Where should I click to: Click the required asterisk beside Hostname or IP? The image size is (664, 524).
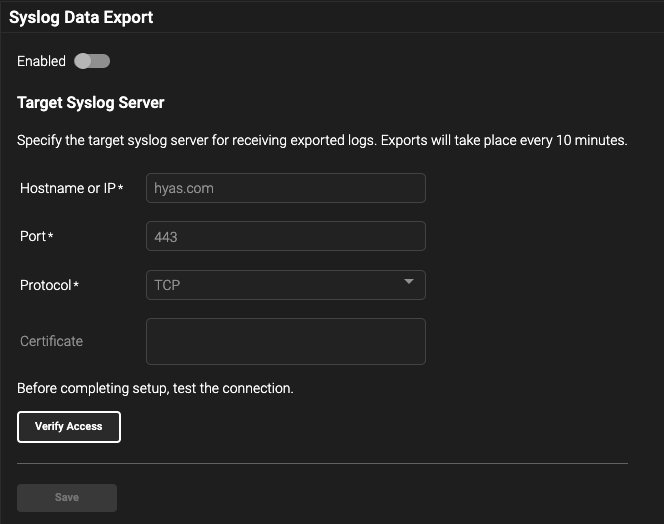121,188
